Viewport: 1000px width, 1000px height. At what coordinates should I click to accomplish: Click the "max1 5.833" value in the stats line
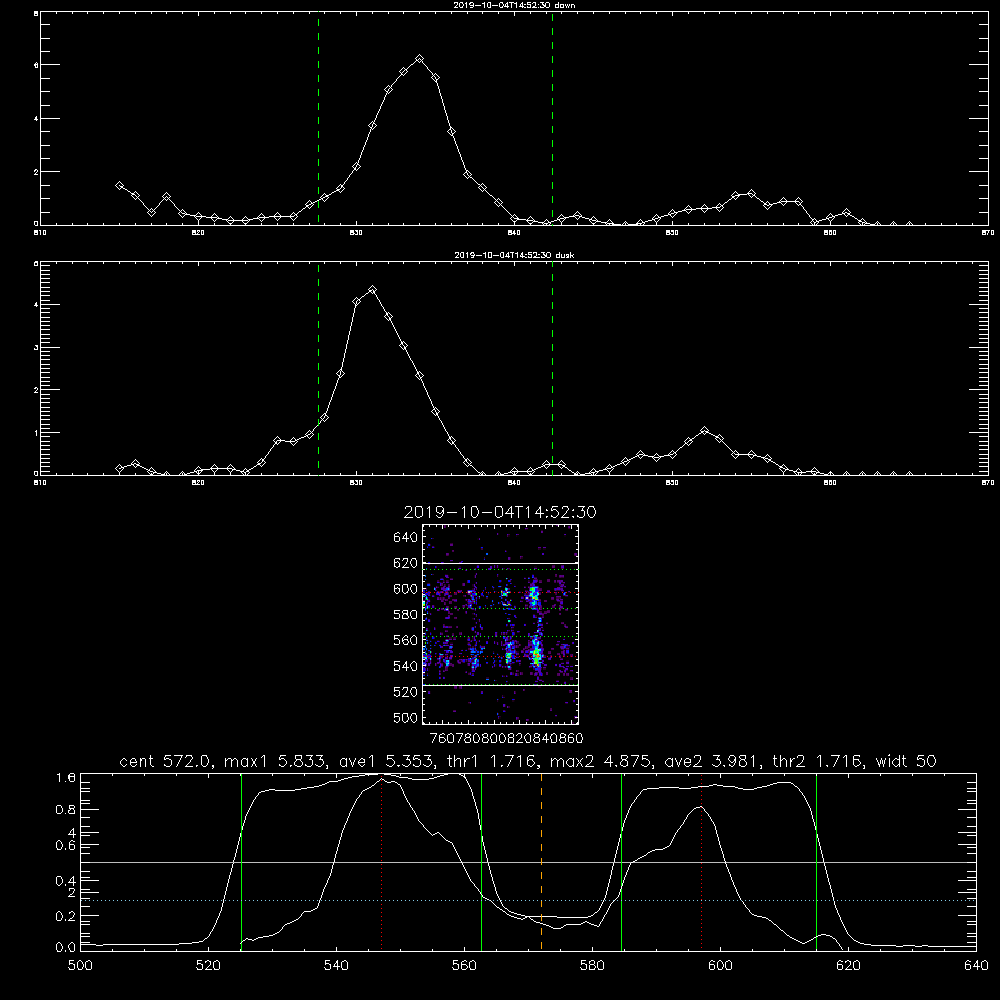tap(274, 761)
